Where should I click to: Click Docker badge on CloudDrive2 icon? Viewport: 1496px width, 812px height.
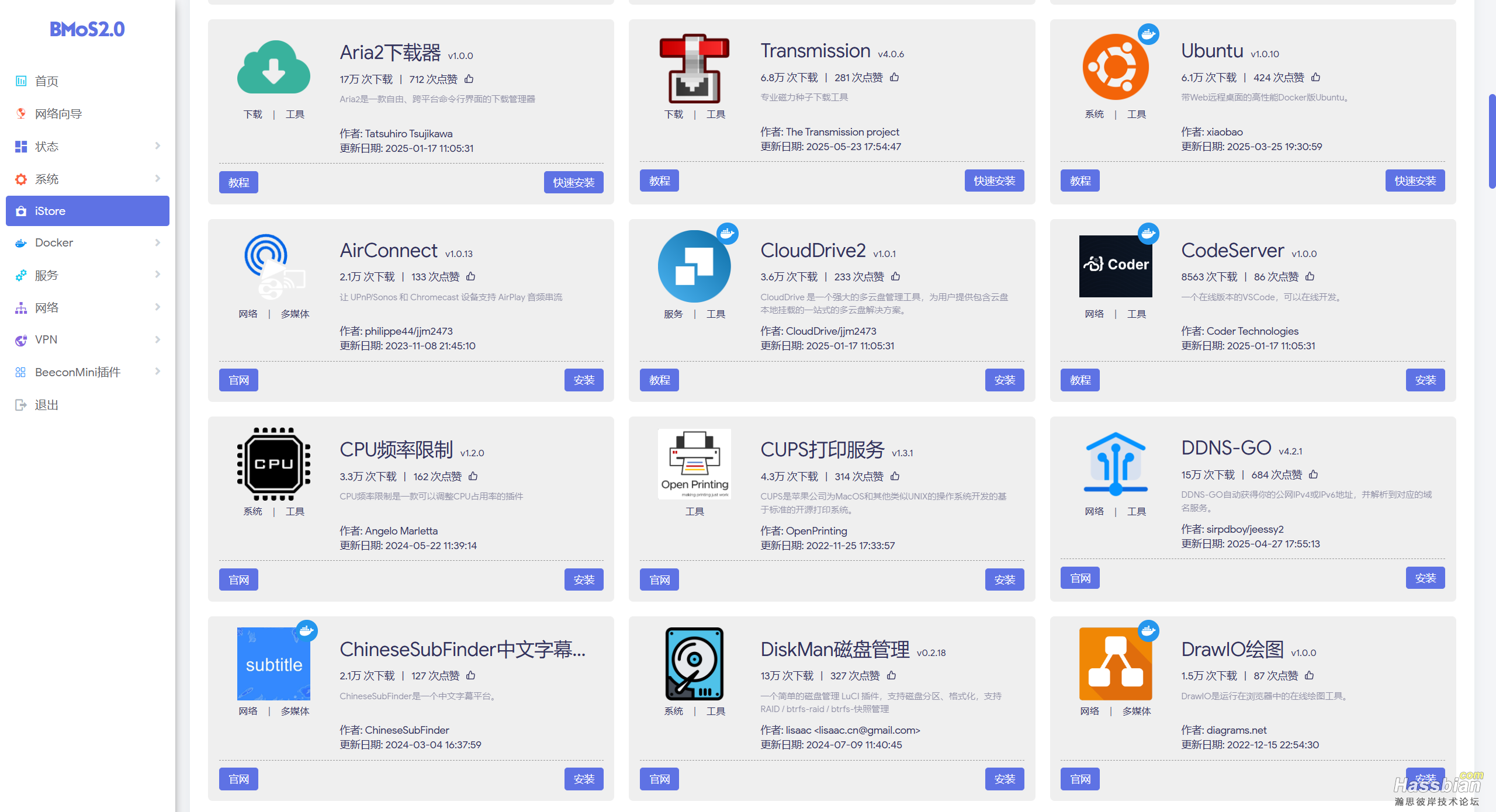pos(727,233)
